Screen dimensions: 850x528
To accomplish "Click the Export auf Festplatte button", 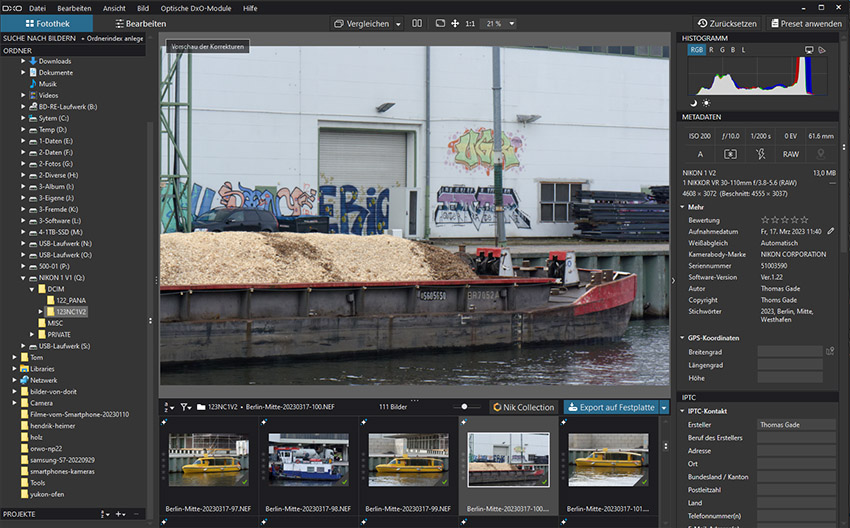I will tap(609, 408).
